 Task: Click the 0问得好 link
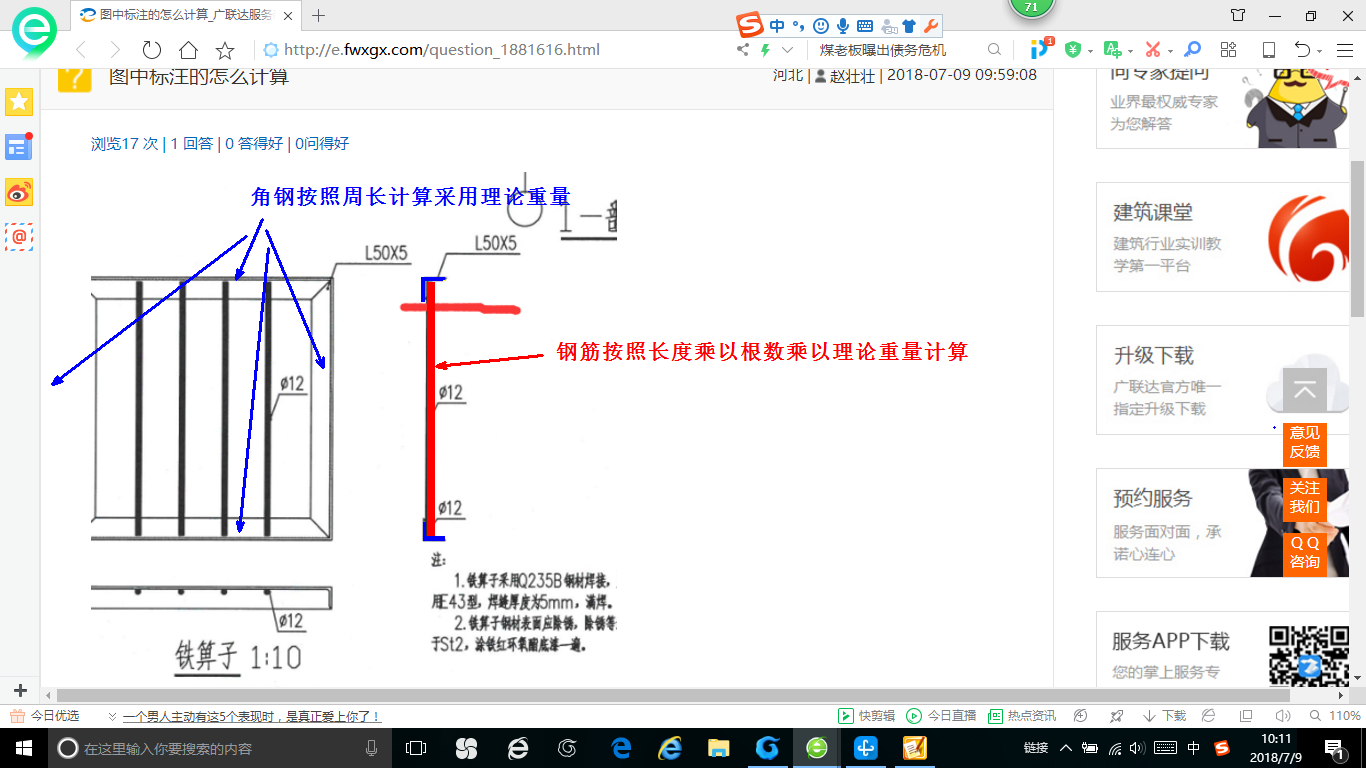tap(322, 144)
